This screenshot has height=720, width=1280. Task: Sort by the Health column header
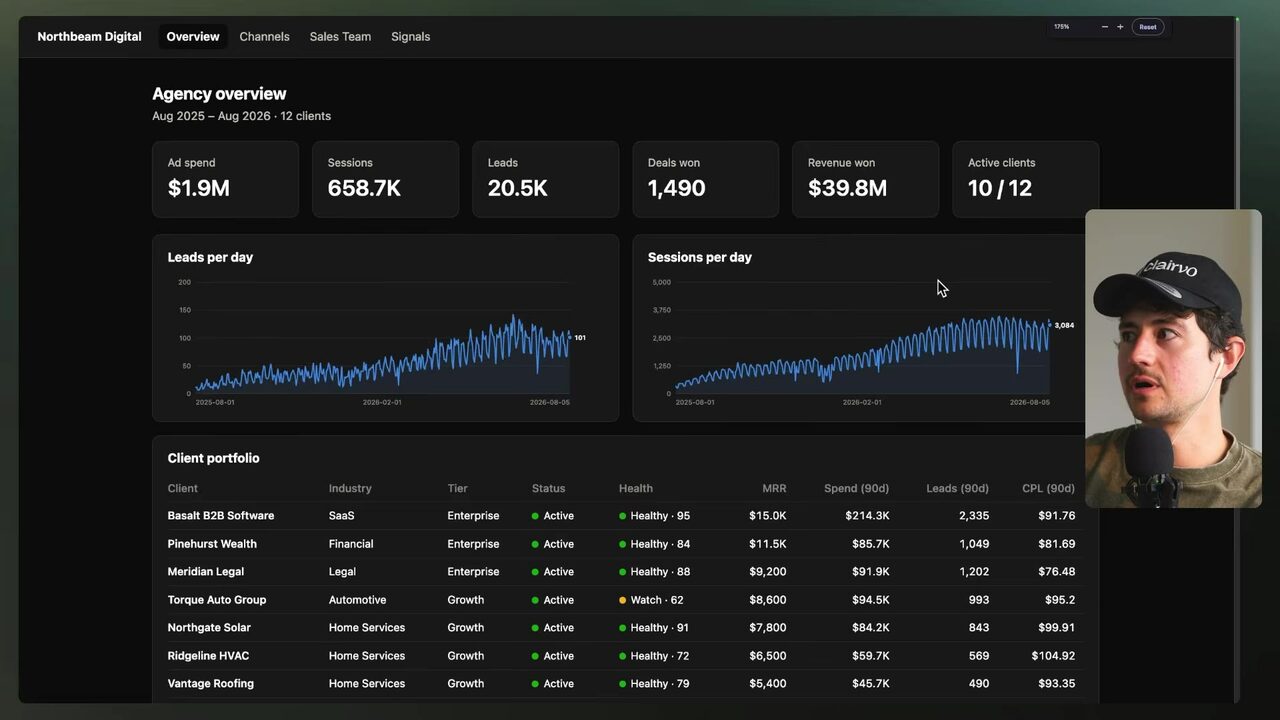[636, 489]
